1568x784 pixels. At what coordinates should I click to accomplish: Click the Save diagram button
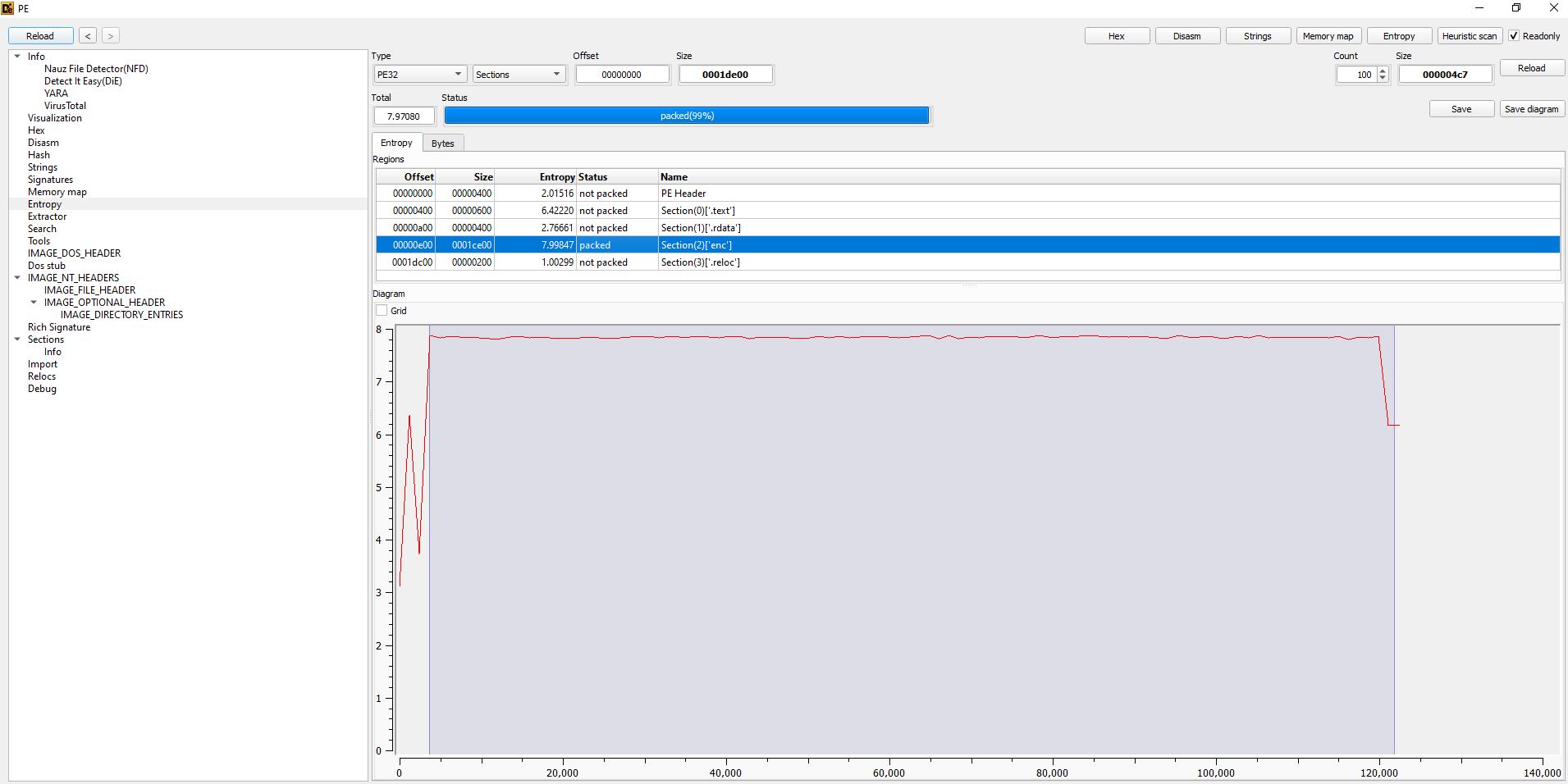point(1531,109)
